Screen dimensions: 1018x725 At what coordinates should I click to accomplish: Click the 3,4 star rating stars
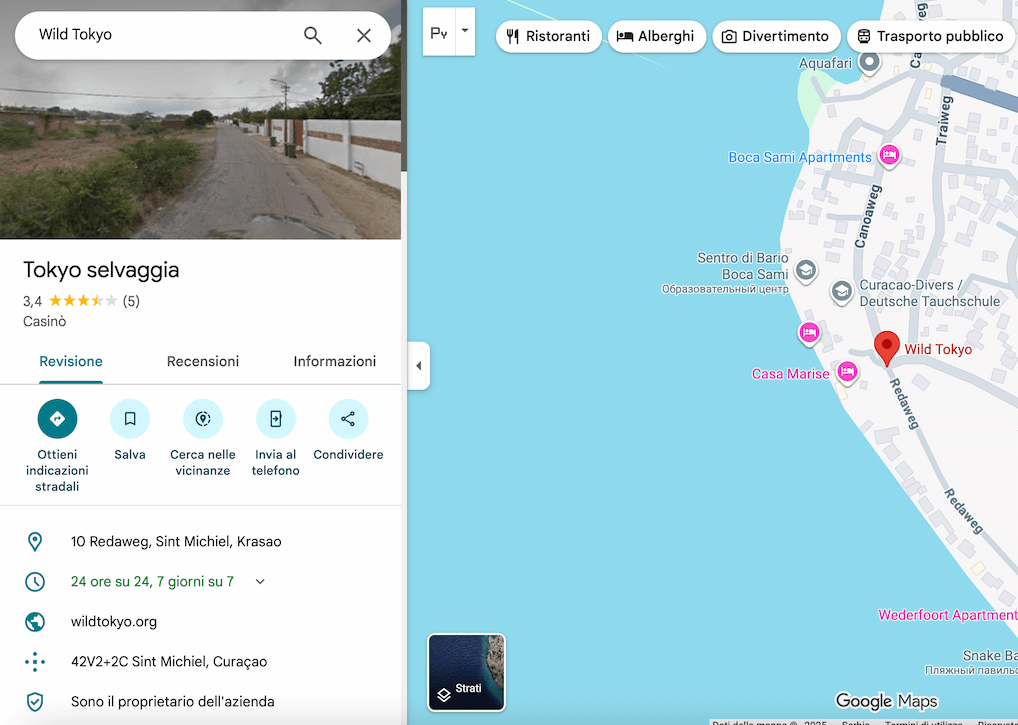pyautogui.click(x=82, y=301)
